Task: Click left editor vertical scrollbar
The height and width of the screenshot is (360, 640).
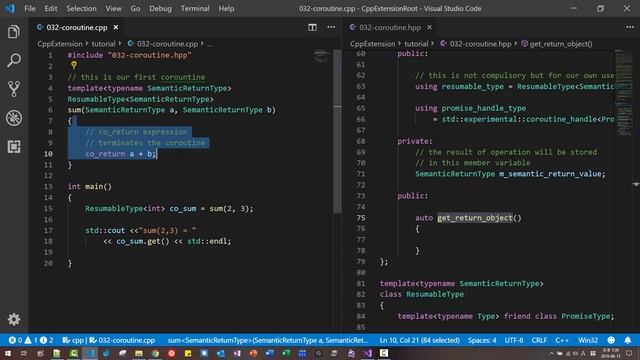Action: coord(337,131)
